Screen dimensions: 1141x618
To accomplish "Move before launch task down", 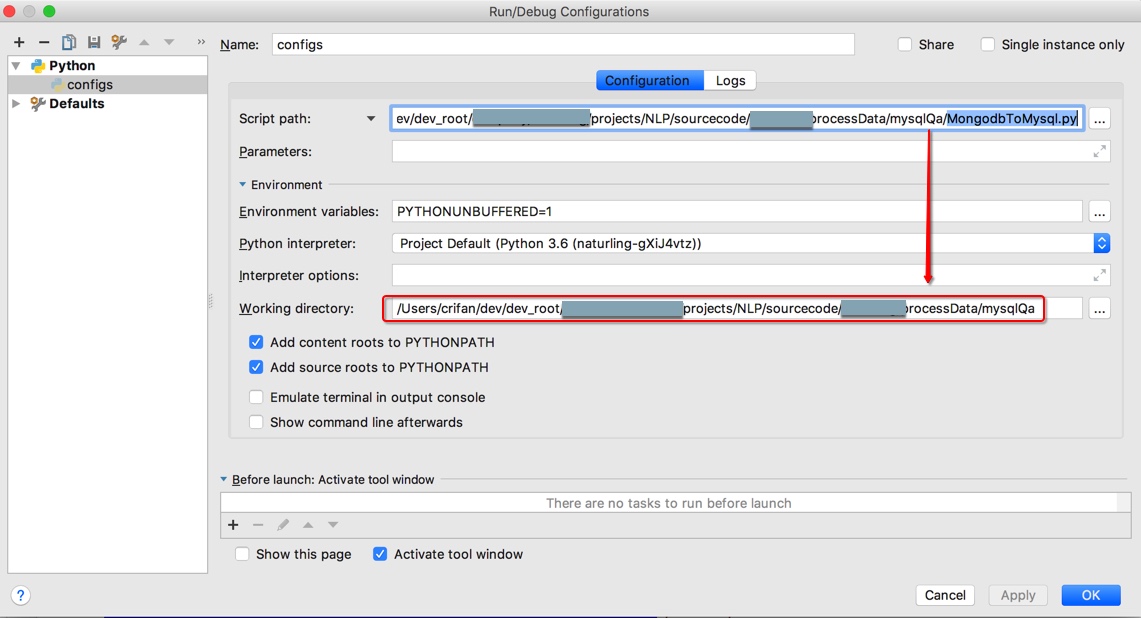I will click(333, 525).
